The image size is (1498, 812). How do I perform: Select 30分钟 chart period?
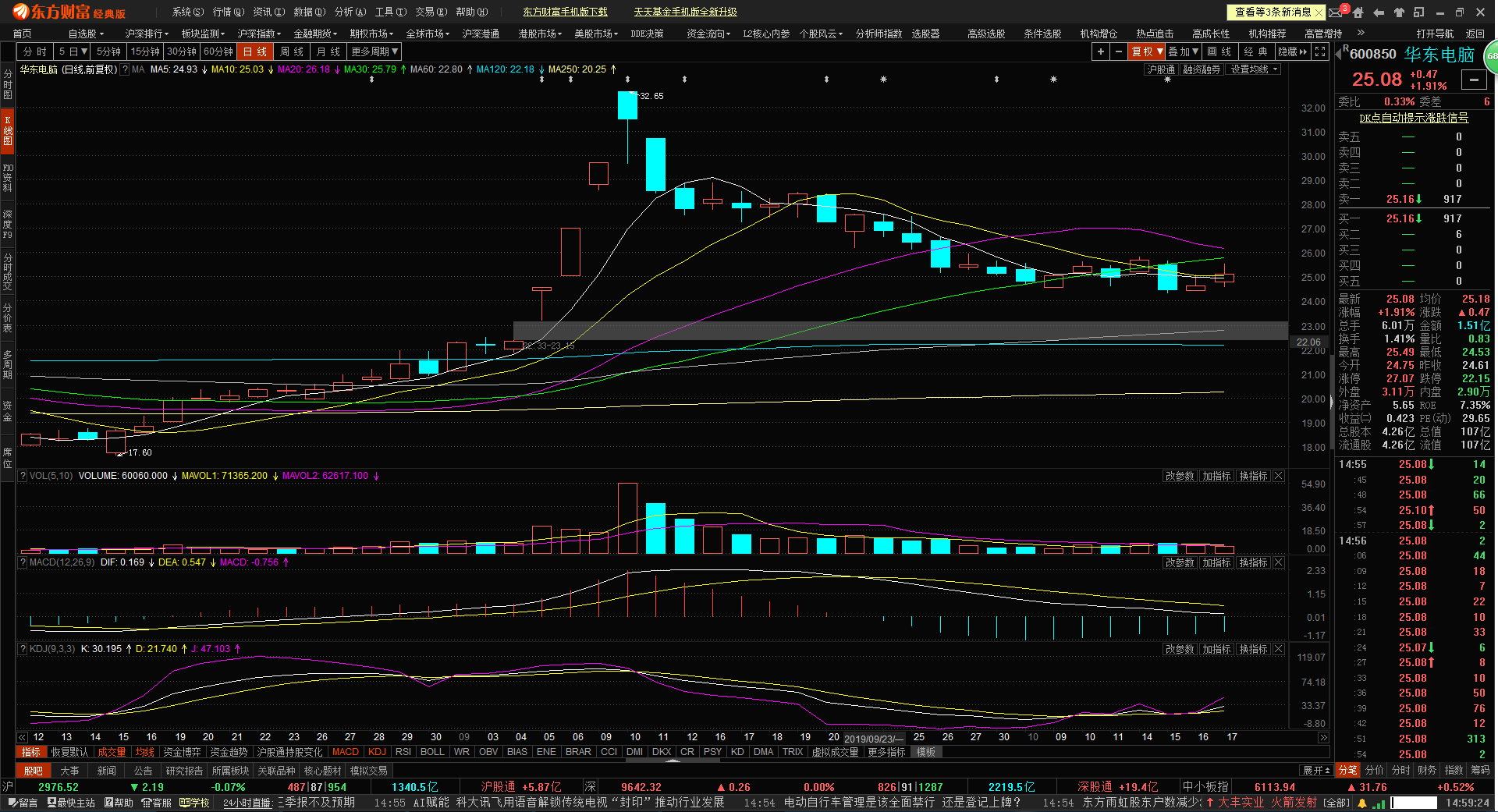(x=182, y=51)
